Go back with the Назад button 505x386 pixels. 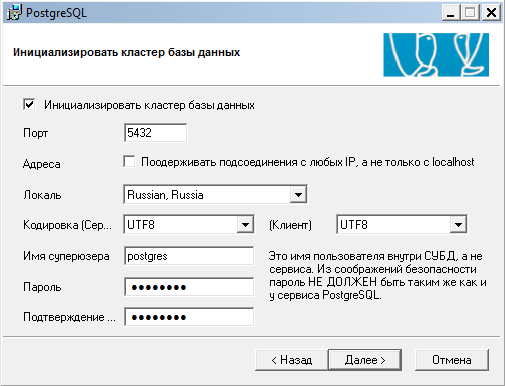[x=292, y=360]
